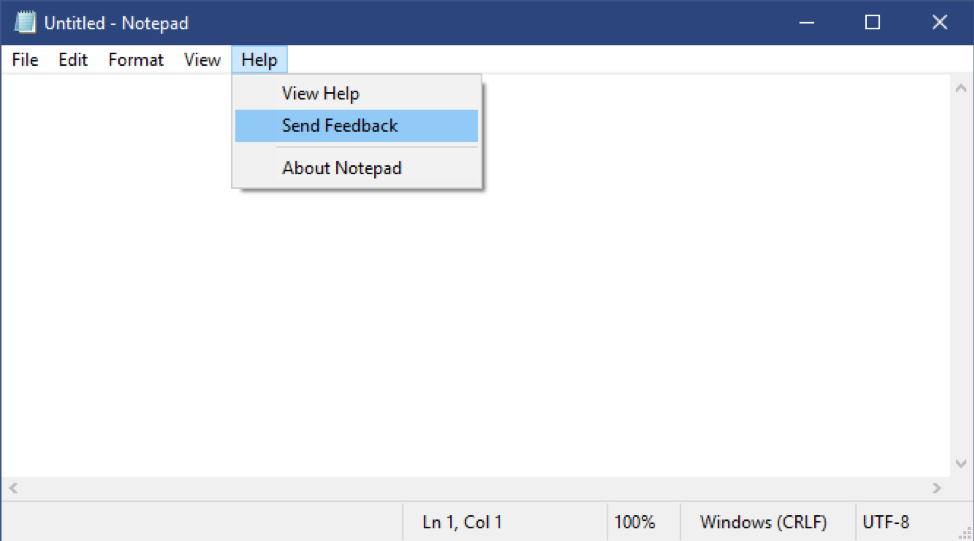Open the About Notepad dialog
Image resolution: width=974 pixels, height=541 pixels.
pos(342,168)
